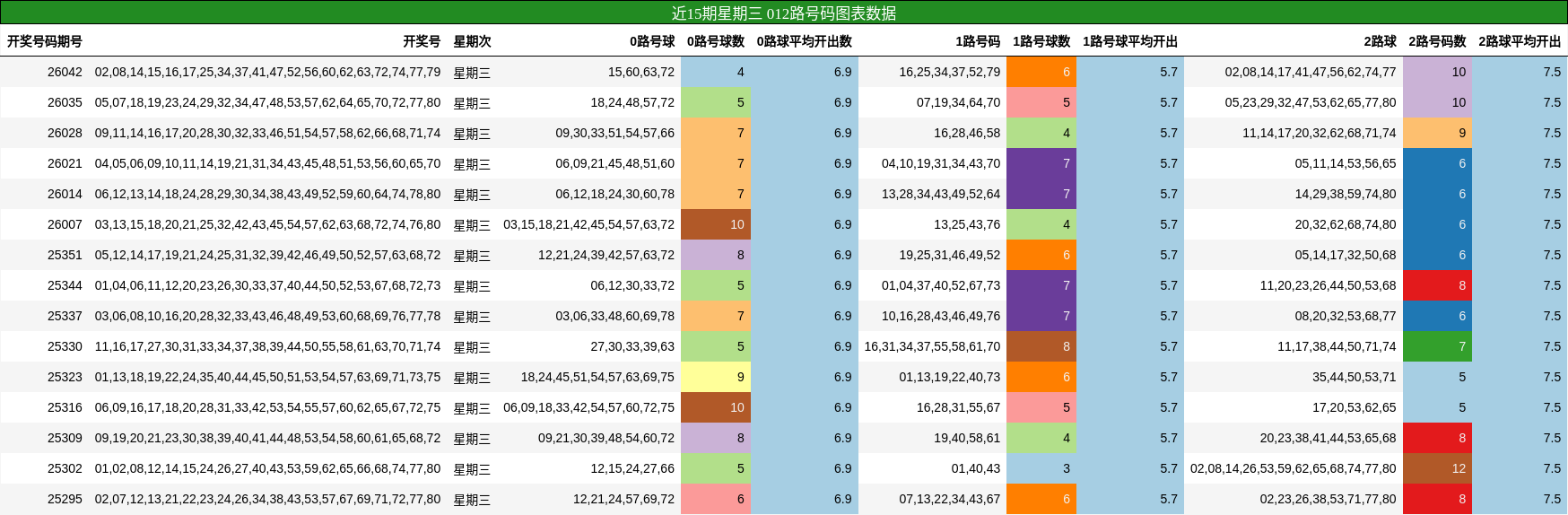Select the 1路号球平均开出 header
This screenshot has height=515, width=1568.
[x=1130, y=41]
